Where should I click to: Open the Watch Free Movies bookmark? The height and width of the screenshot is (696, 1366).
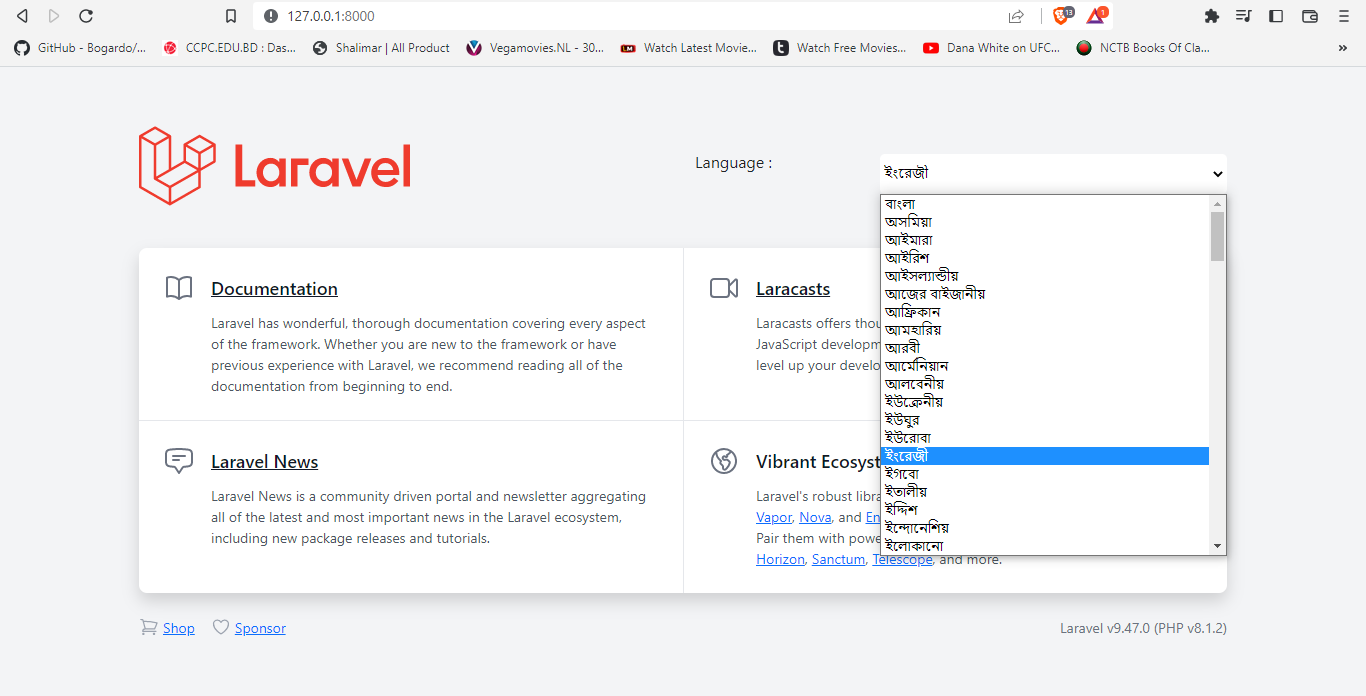(x=840, y=47)
